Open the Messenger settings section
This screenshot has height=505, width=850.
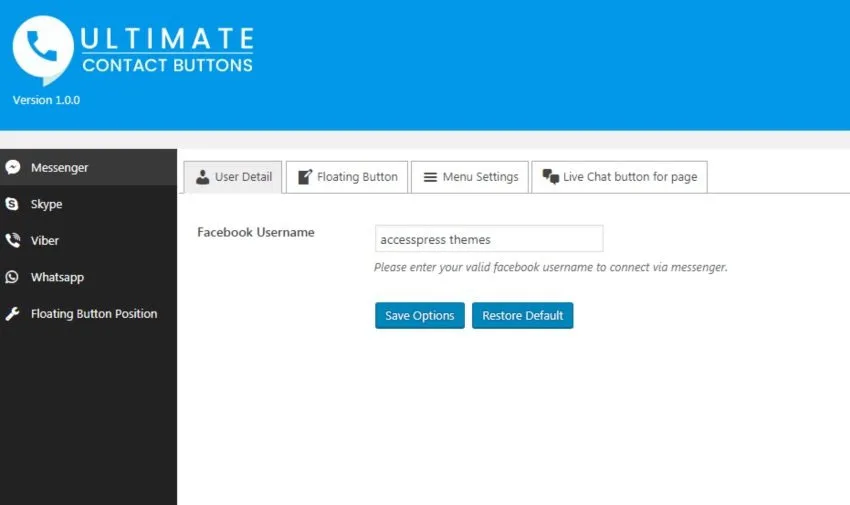click(88, 167)
